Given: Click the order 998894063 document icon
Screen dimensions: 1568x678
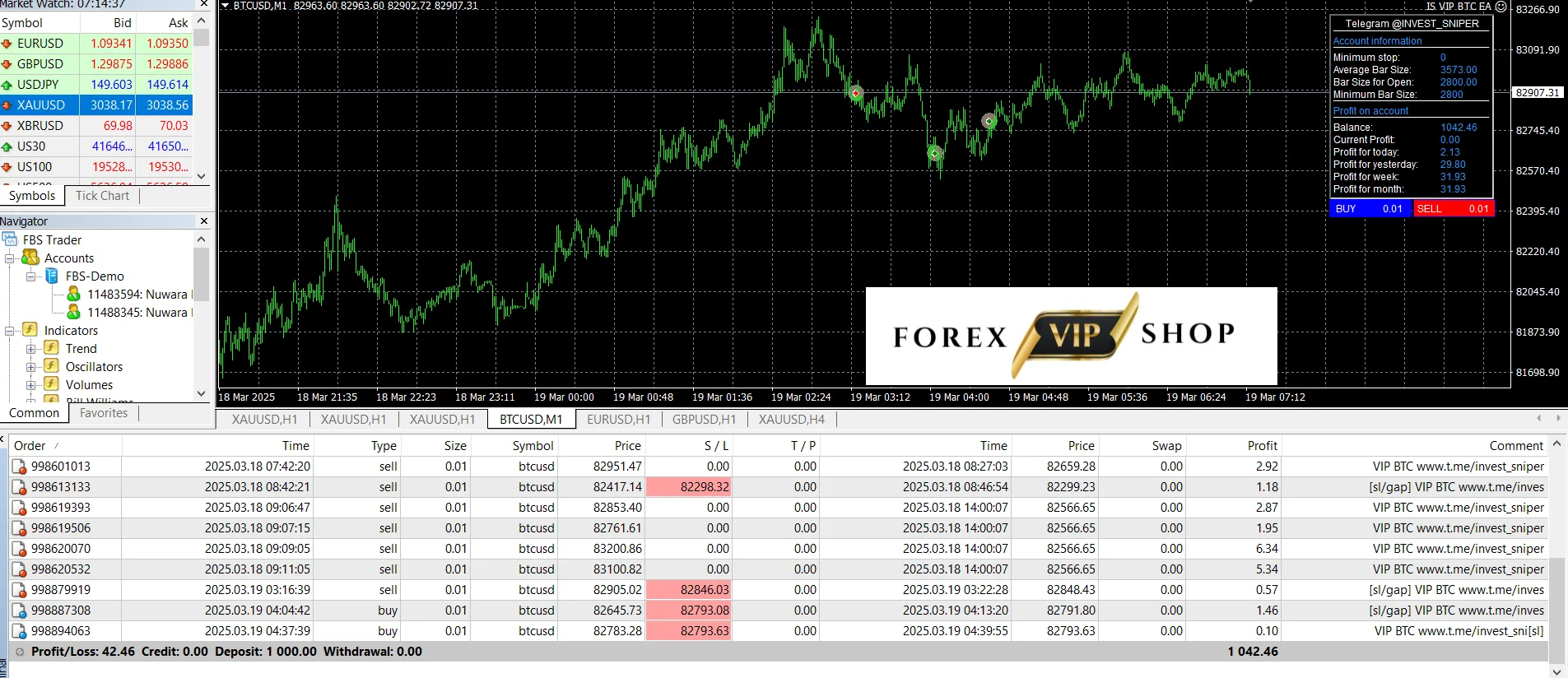Looking at the screenshot, I should click(x=19, y=631).
